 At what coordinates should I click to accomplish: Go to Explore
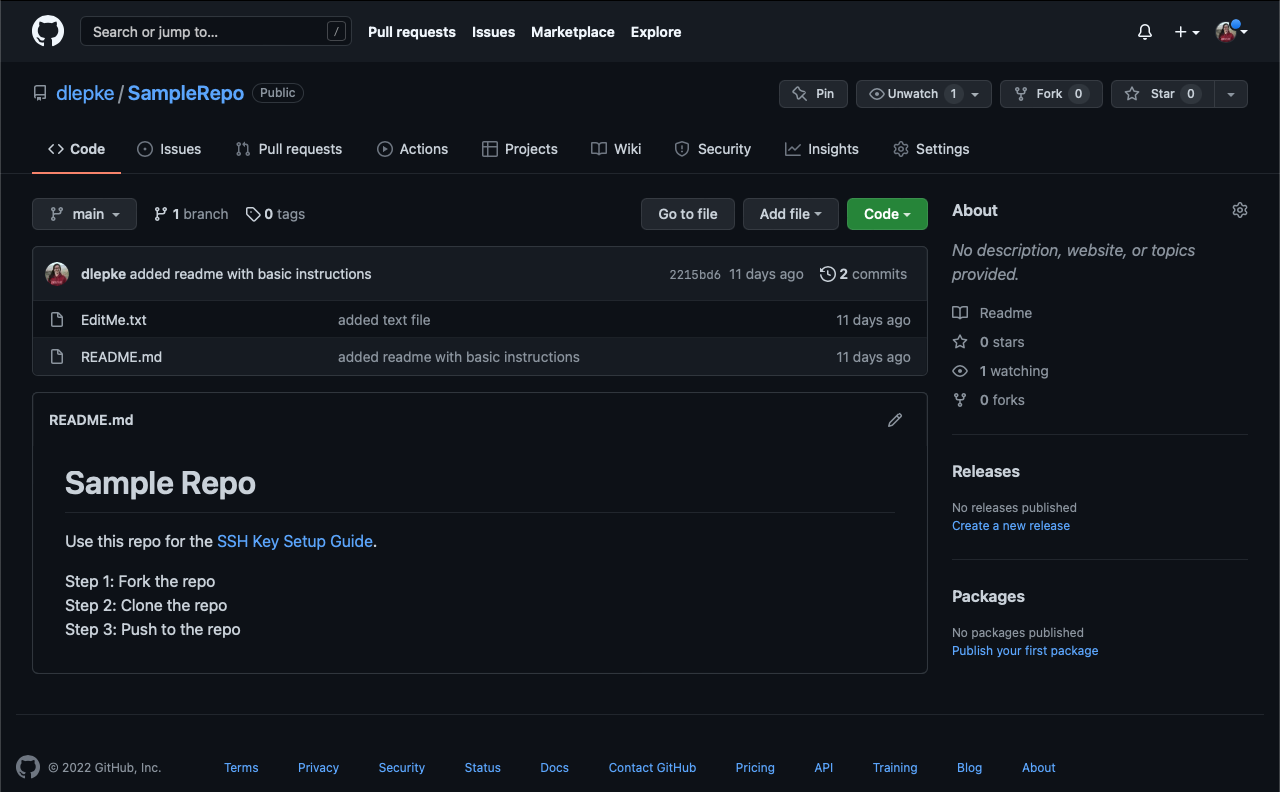click(656, 32)
